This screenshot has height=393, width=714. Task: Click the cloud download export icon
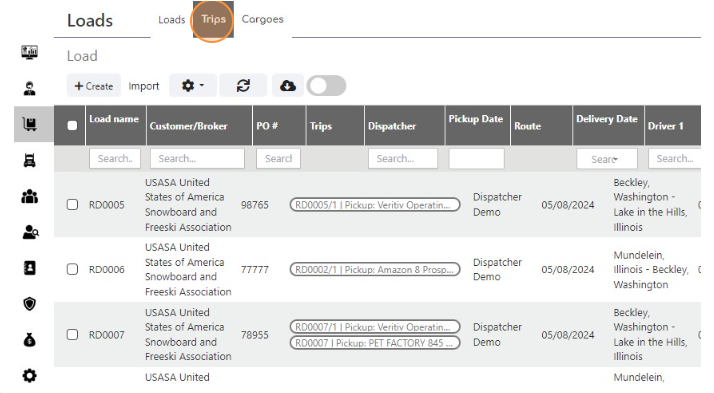coord(288,86)
